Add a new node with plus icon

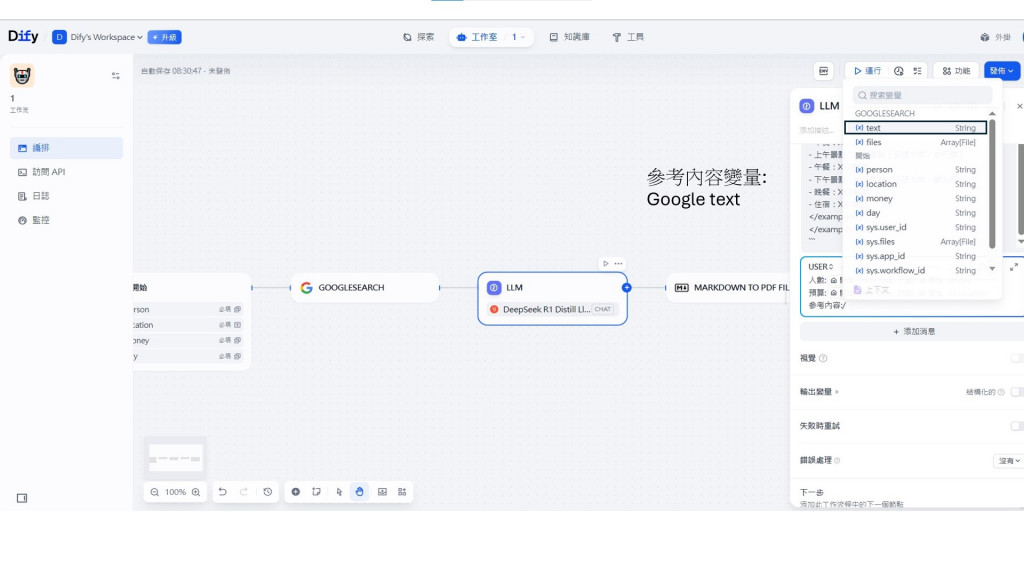pyautogui.click(x=296, y=492)
